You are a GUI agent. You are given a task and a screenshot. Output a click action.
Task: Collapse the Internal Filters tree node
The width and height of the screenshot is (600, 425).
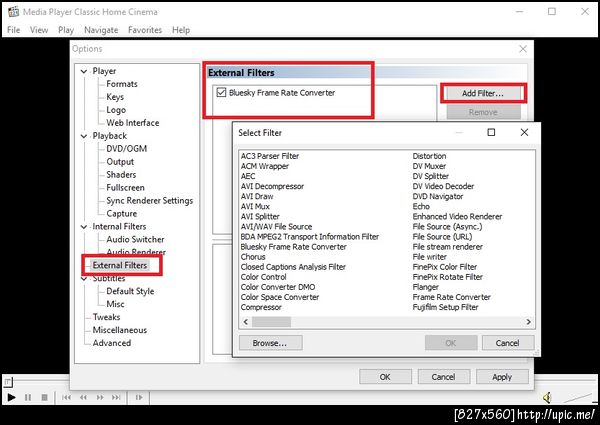(x=84, y=227)
